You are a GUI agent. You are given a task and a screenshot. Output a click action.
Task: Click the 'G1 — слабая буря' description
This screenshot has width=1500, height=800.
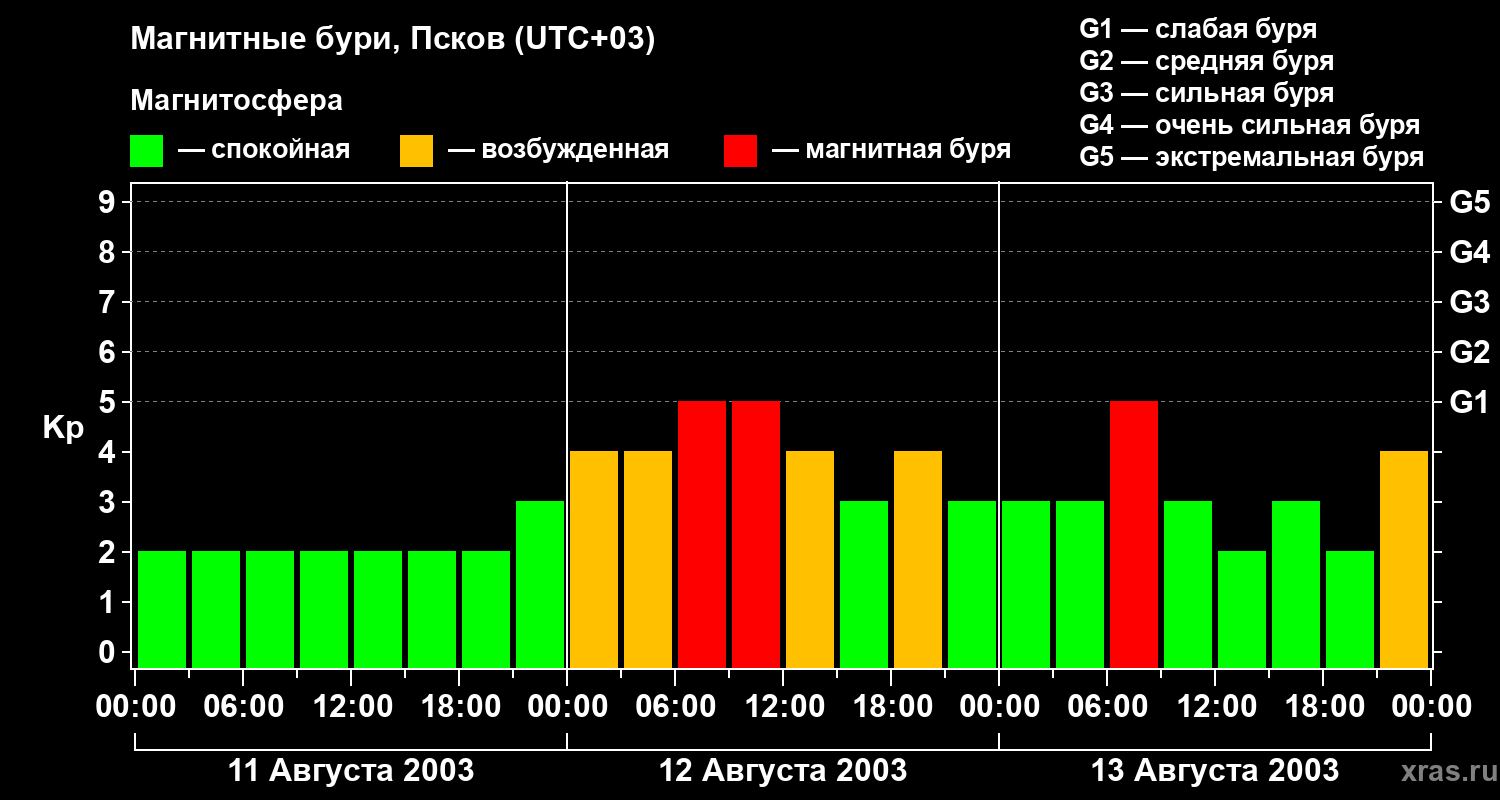1198,29
